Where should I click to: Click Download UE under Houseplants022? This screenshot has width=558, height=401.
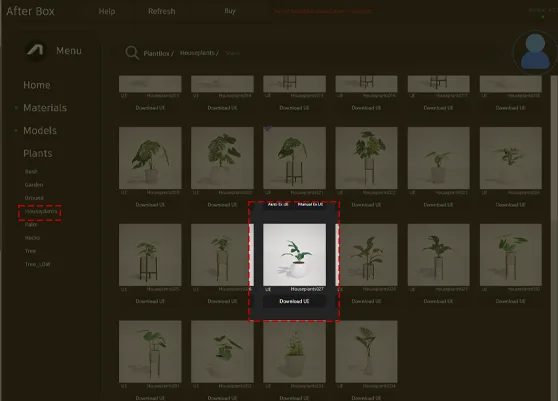pos(366,205)
